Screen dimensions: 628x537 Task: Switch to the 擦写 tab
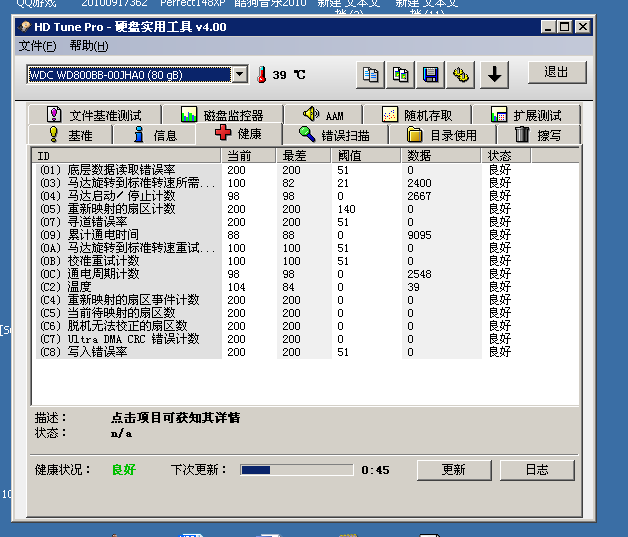pos(538,135)
